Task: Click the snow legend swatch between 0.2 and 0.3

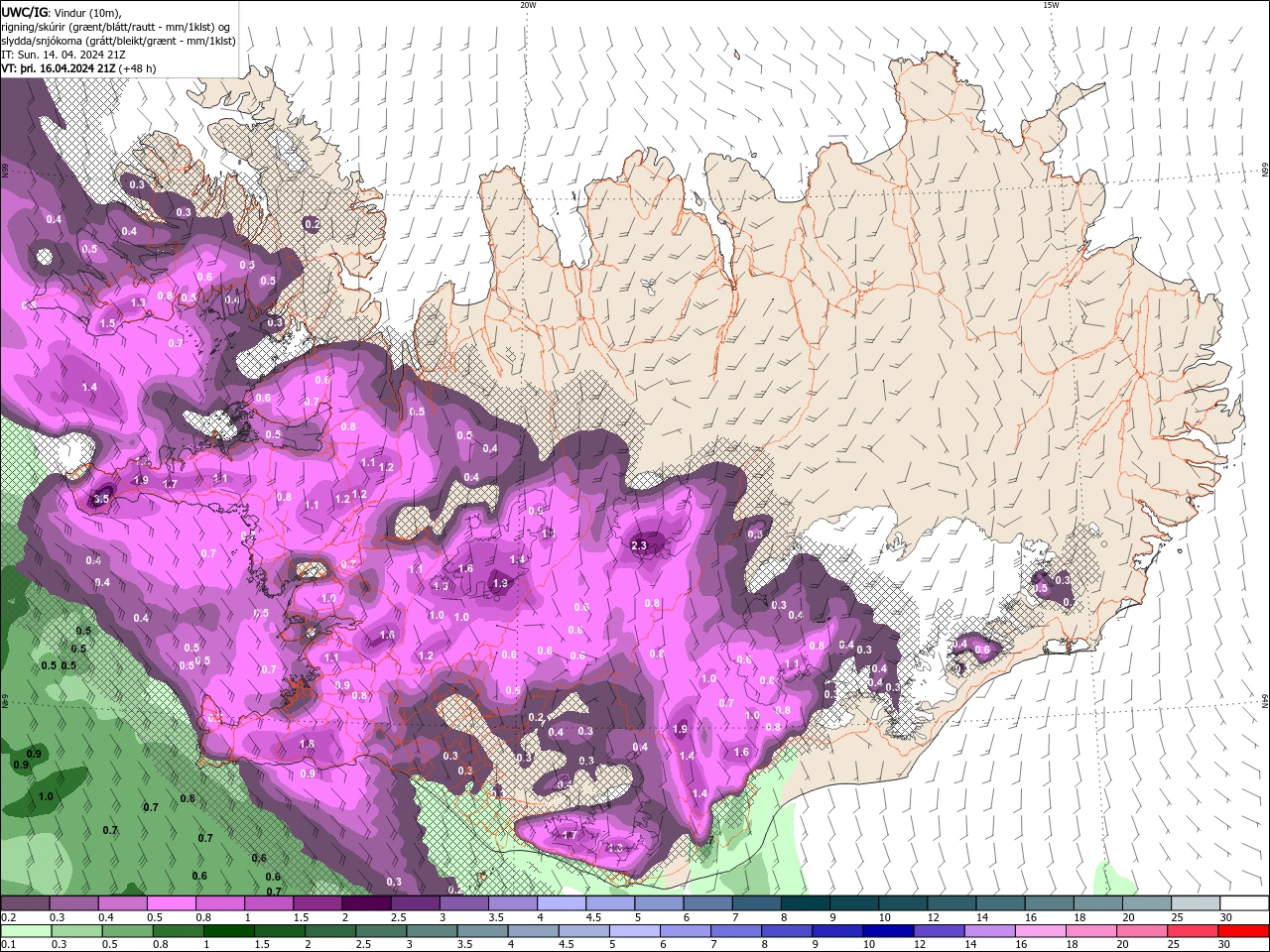Action: point(24,903)
